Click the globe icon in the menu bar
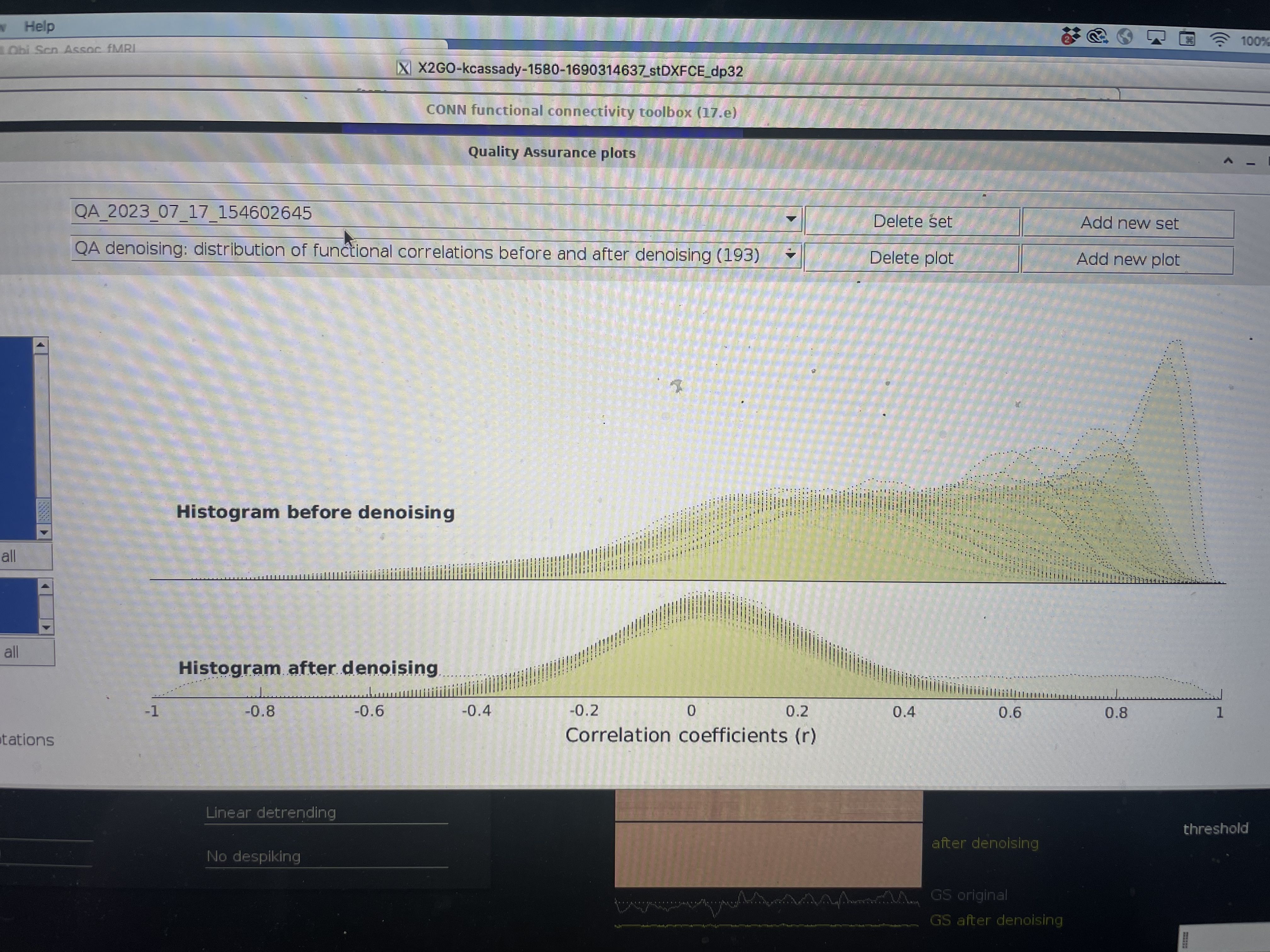 point(1125,37)
